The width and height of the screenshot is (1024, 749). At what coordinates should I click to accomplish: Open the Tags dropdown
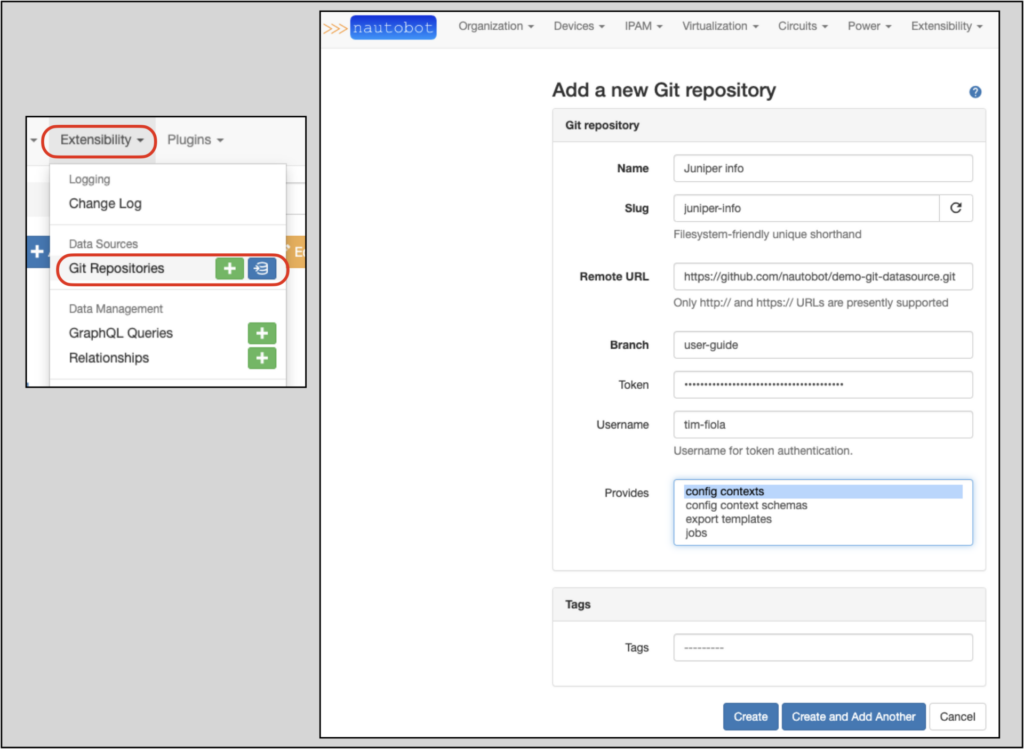click(822, 647)
